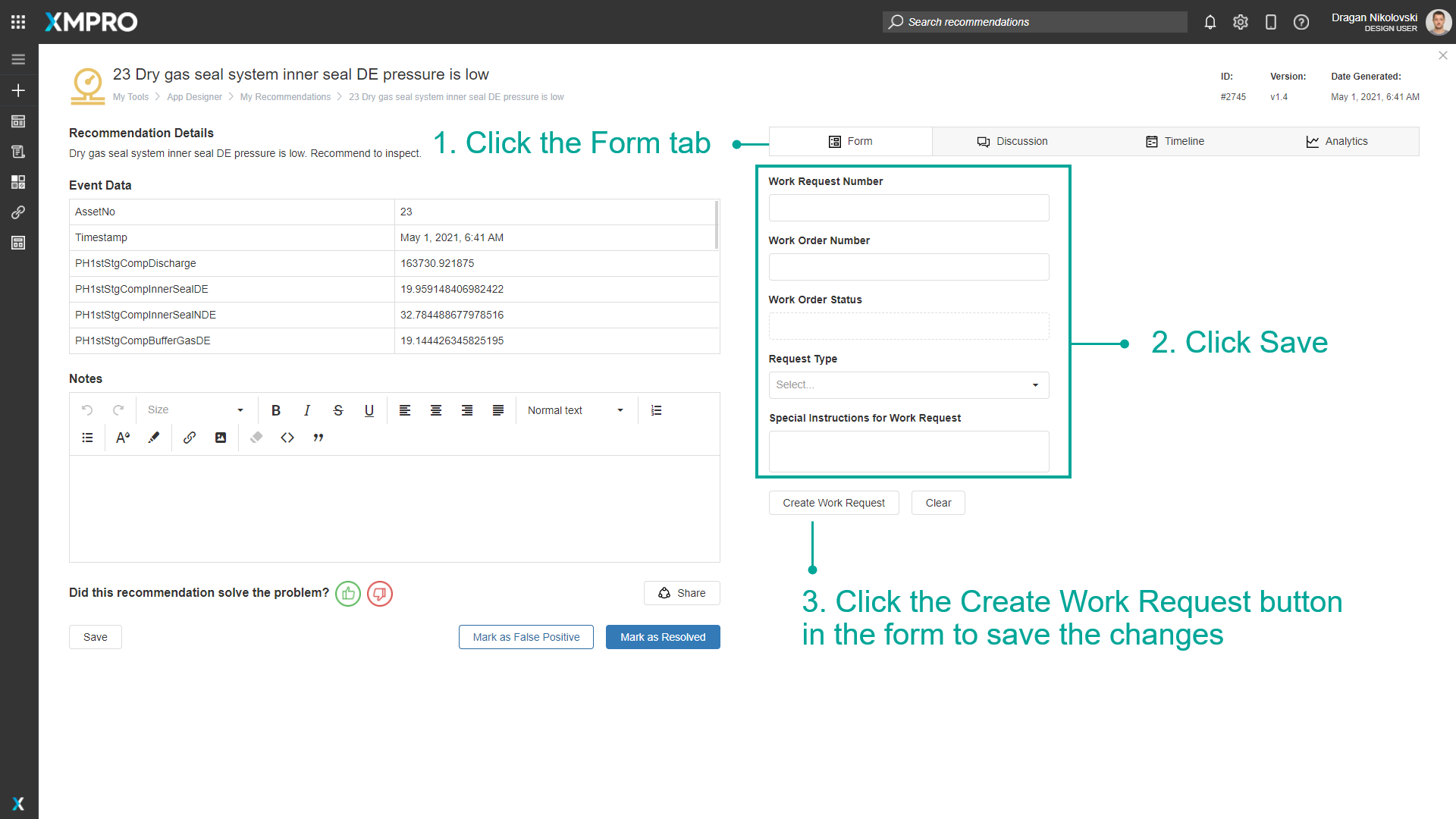Click the code block icon

point(287,438)
